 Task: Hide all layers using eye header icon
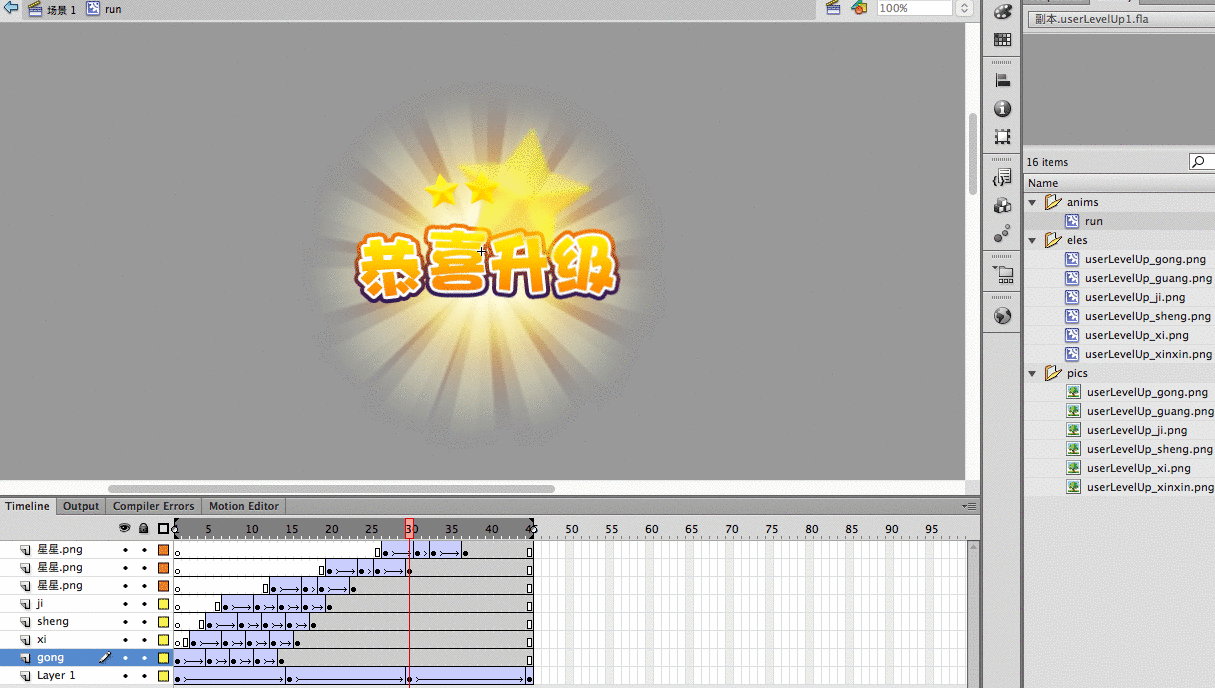[x=125, y=528]
